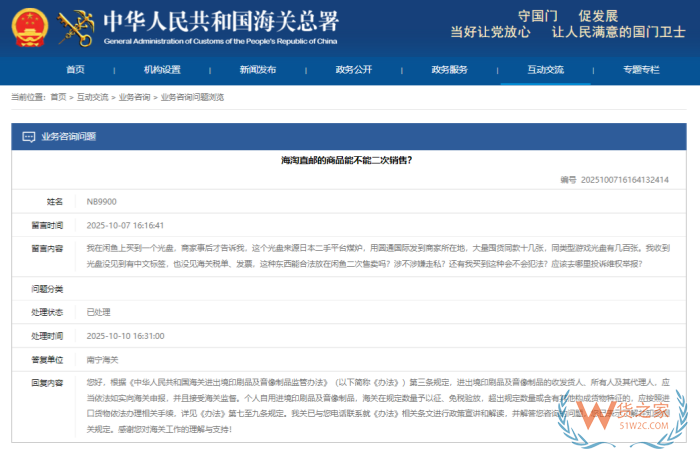Click the 回复内容 row label
The image size is (700, 462).
pos(47,383)
